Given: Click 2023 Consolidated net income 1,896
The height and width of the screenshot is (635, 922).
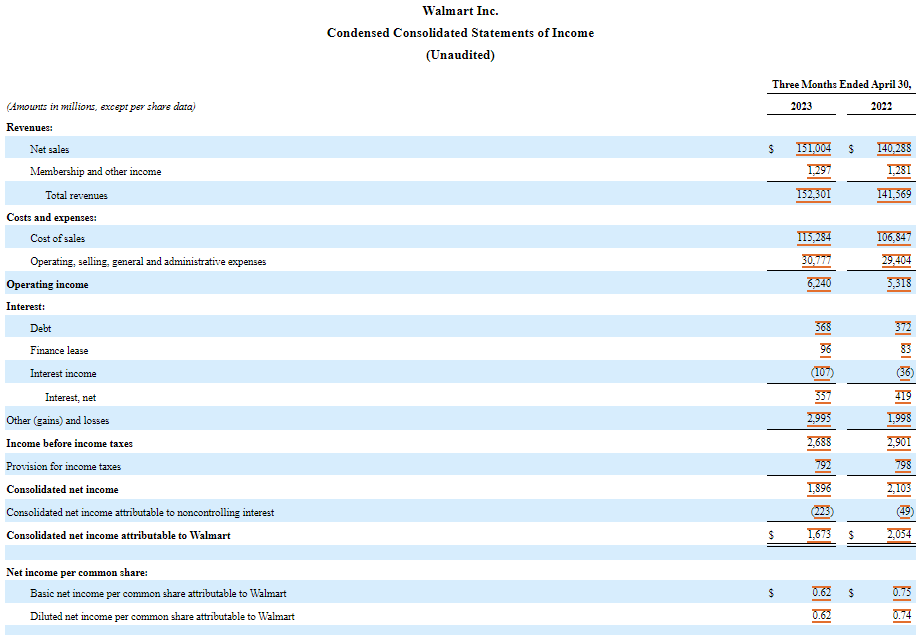Looking at the screenshot, I should tap(819, 488).
